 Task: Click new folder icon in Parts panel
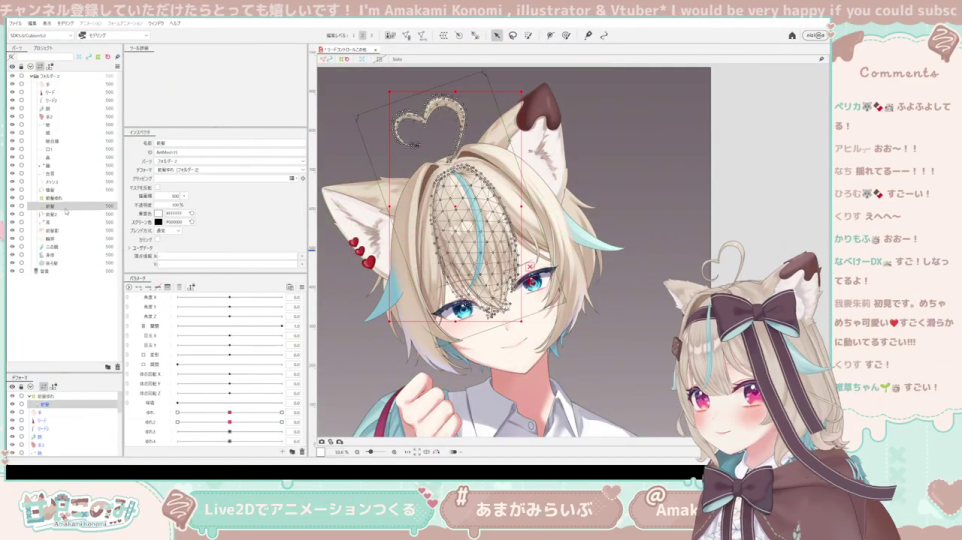point(108,367)
